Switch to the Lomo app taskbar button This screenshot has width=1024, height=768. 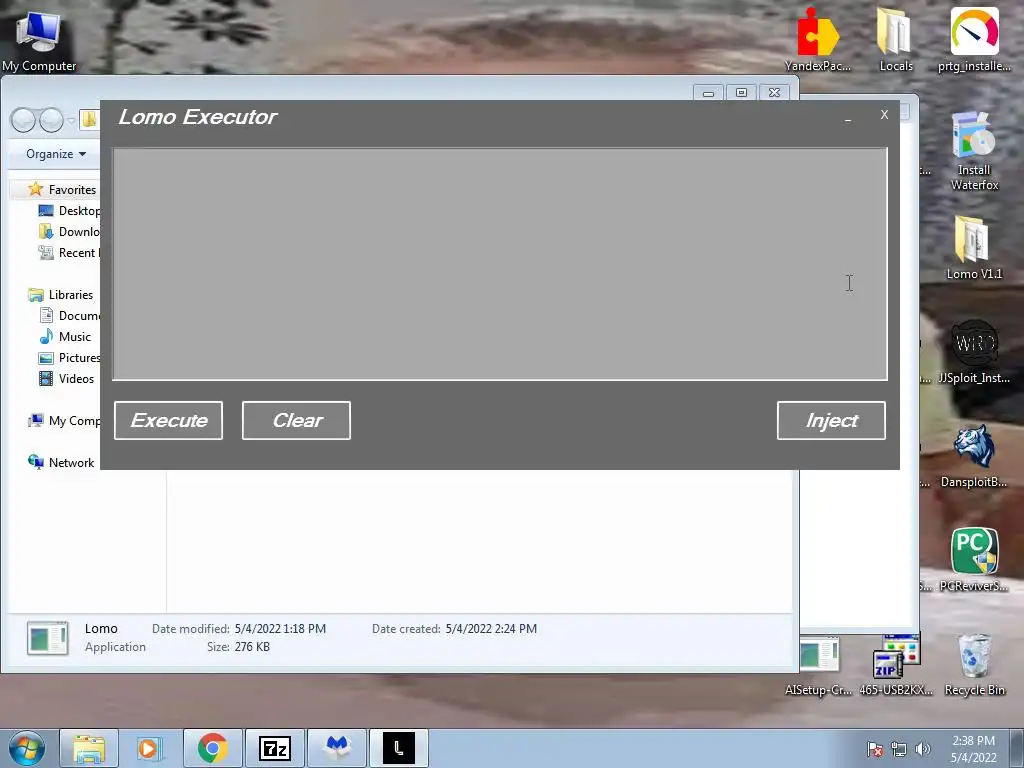[x=399, y=748]
